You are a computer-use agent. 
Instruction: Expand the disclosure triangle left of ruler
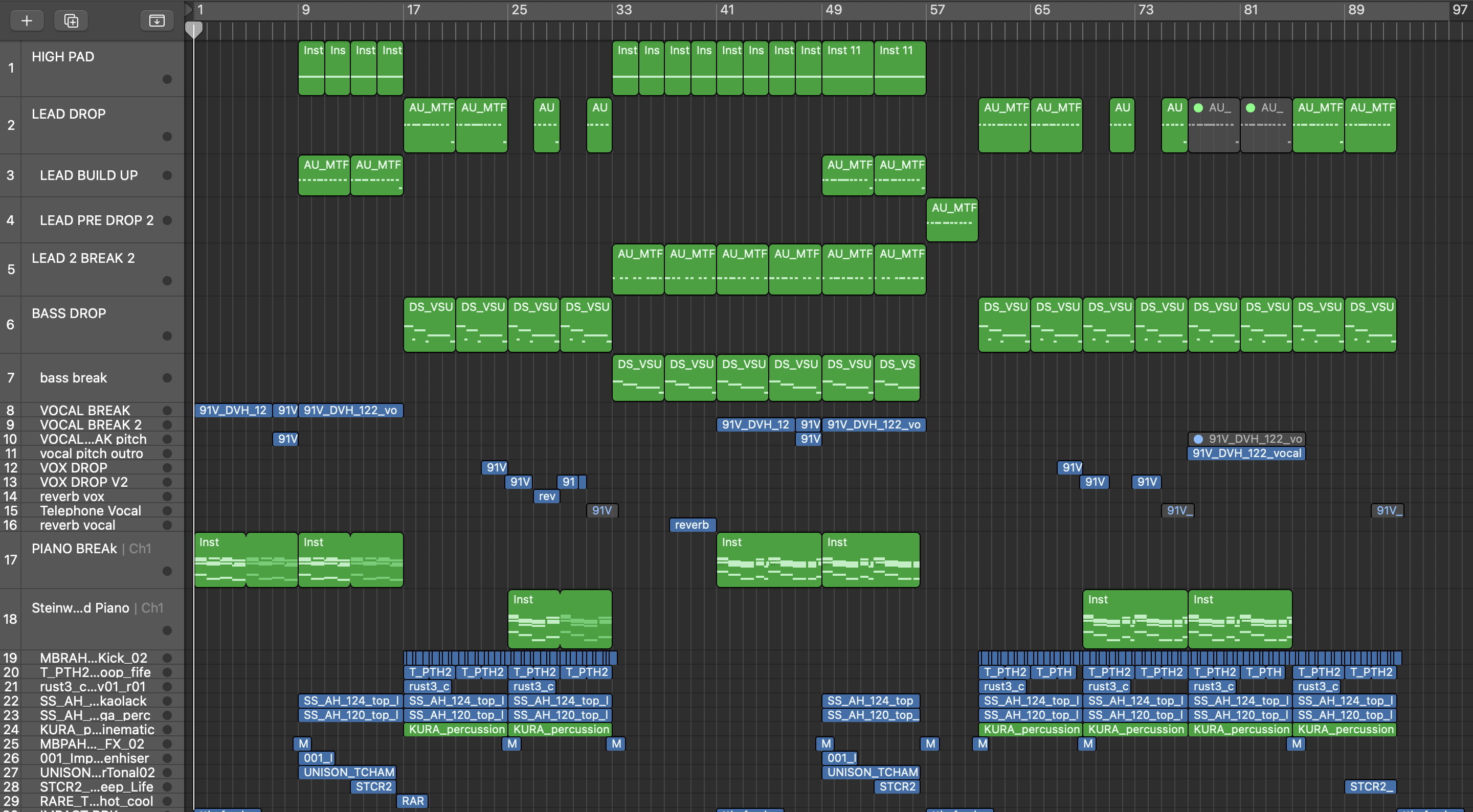[189, 9]
